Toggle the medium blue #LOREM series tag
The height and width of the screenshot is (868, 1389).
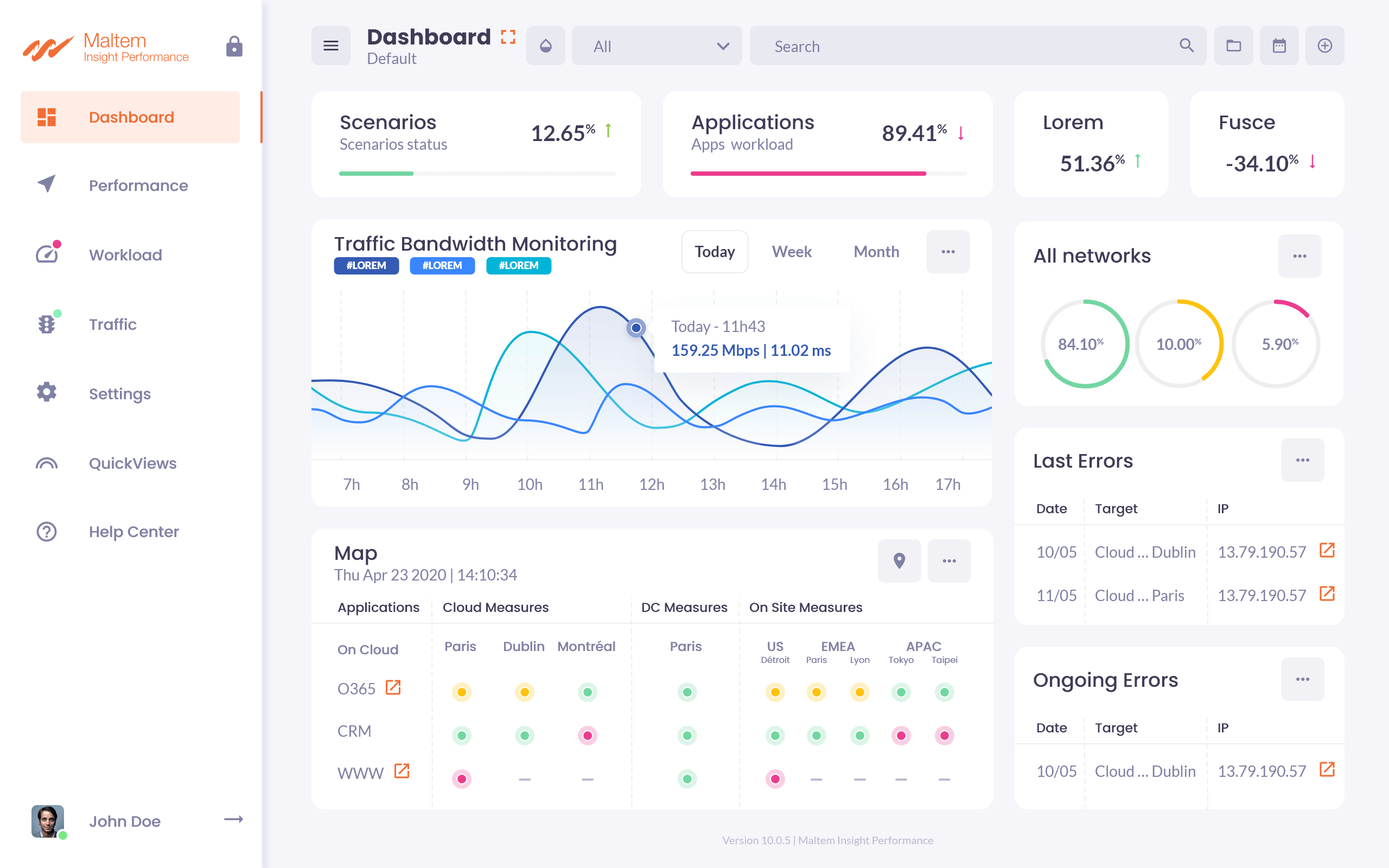click(x=442, y=266)
